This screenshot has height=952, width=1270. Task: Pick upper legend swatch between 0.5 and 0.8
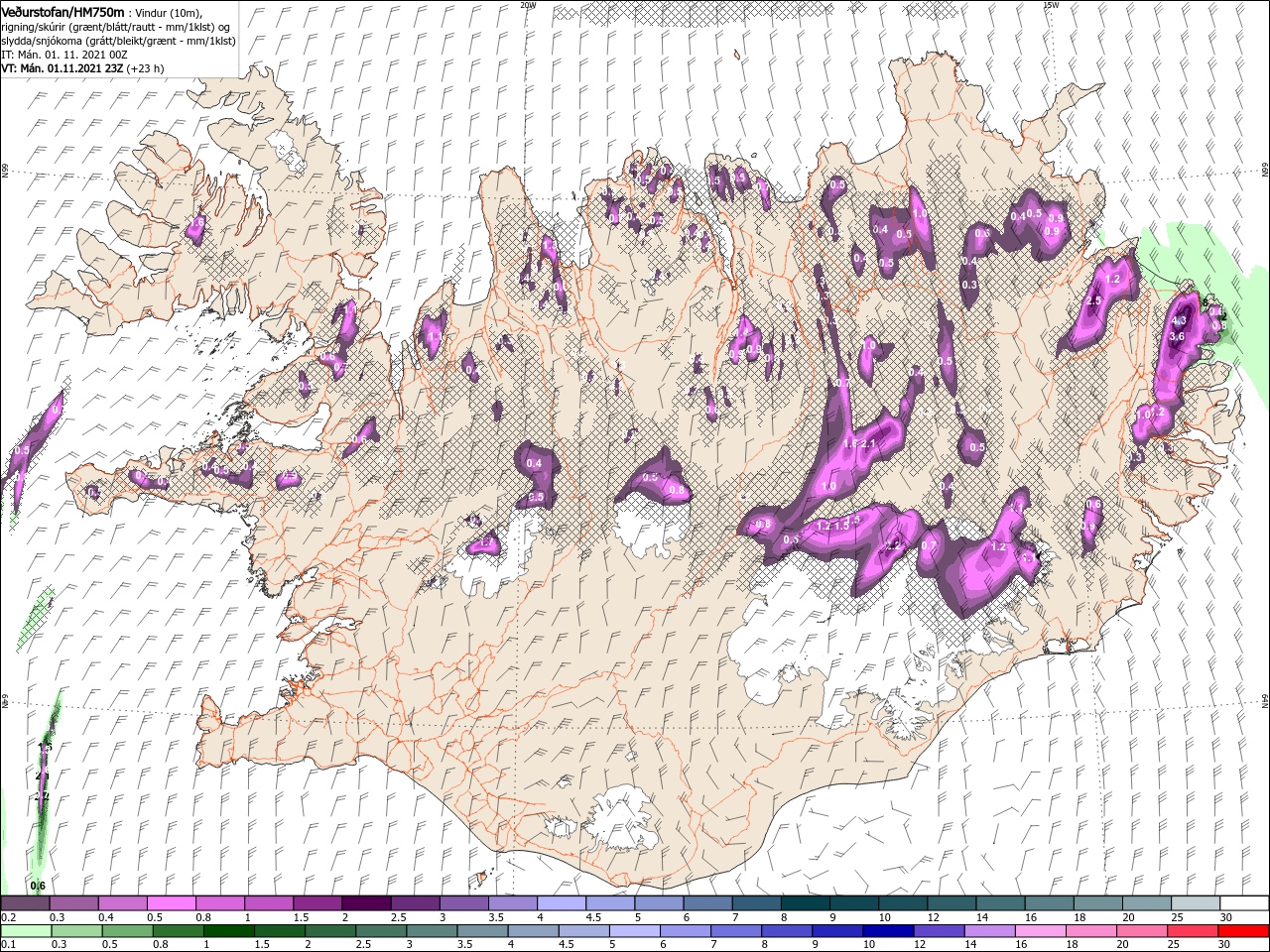click(173, 903)
